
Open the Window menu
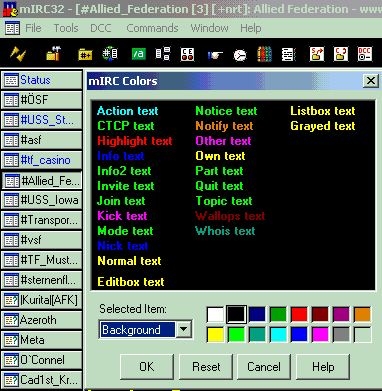pyautogui.click(x=209, y=28)
